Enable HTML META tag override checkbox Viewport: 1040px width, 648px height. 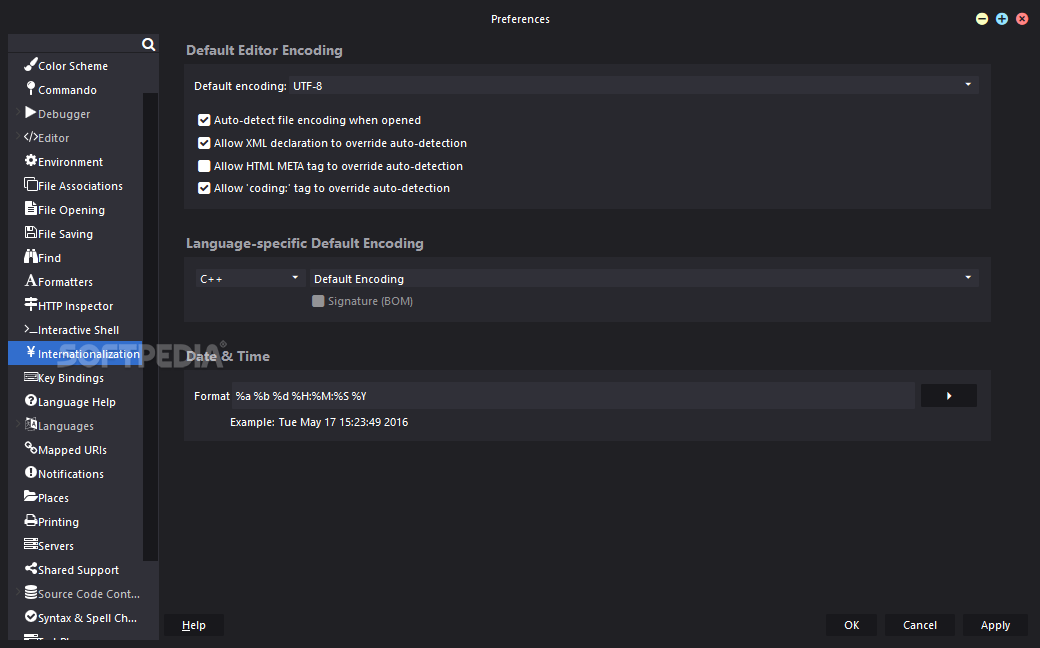click(205, 166)
